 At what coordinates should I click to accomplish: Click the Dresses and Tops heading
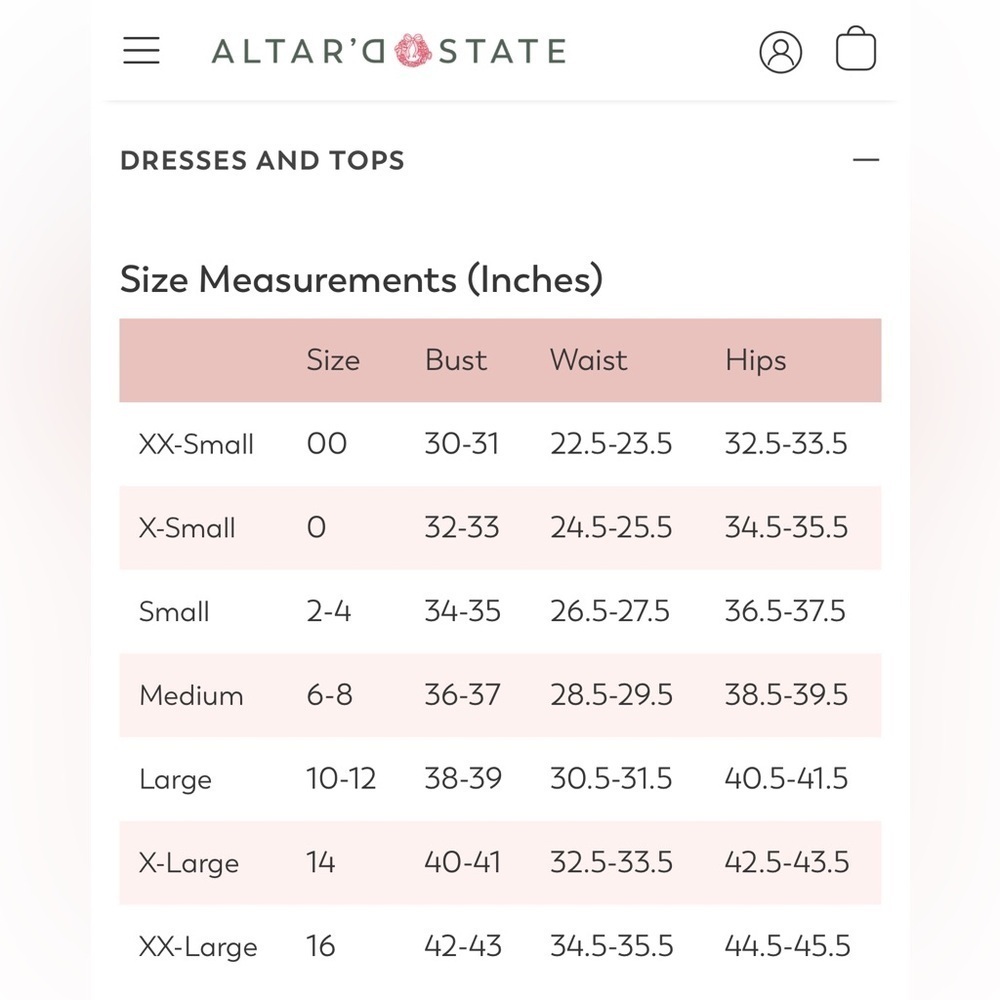click(262, 160)
